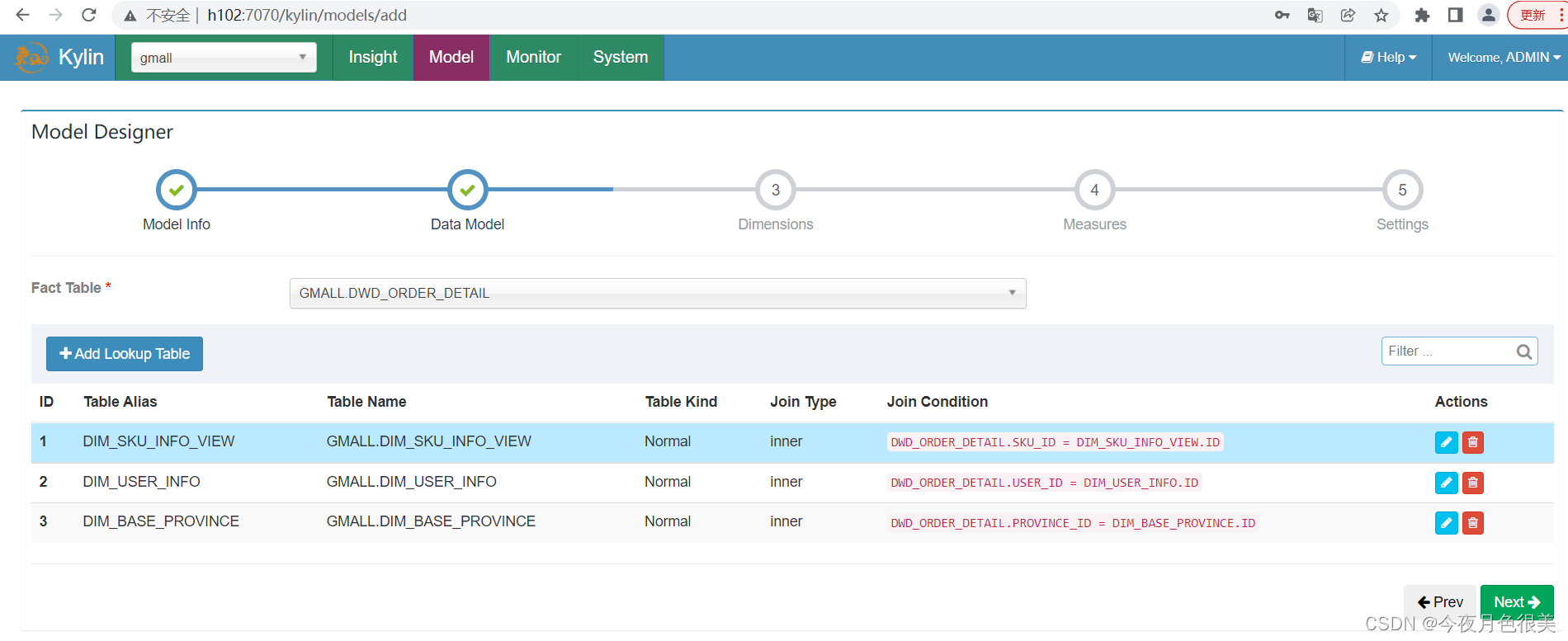Viewport: 1568px width, 641px height.
Task: Click the SKU_ID join condition text
Action: click(1056, 442)
